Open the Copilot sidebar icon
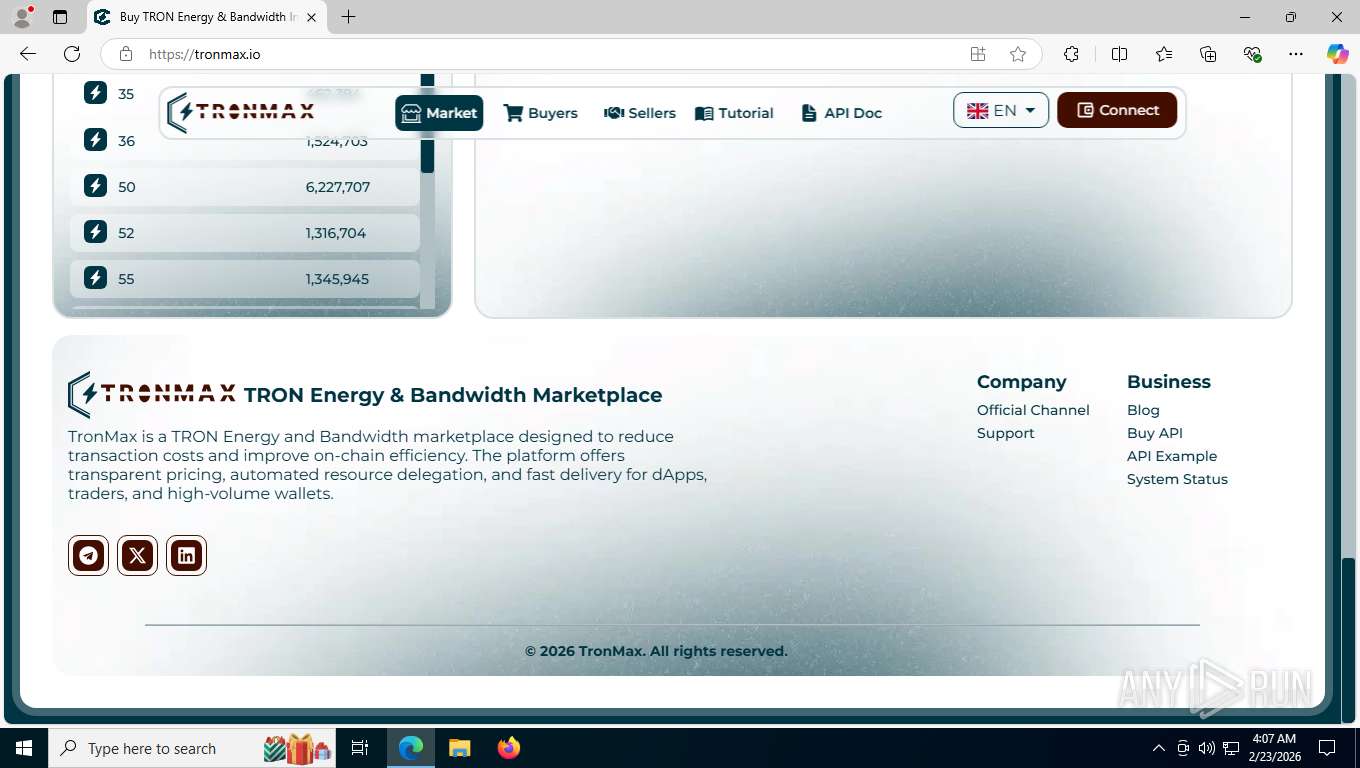The width and height of the screenshot is (1360, 768). 1337,54
